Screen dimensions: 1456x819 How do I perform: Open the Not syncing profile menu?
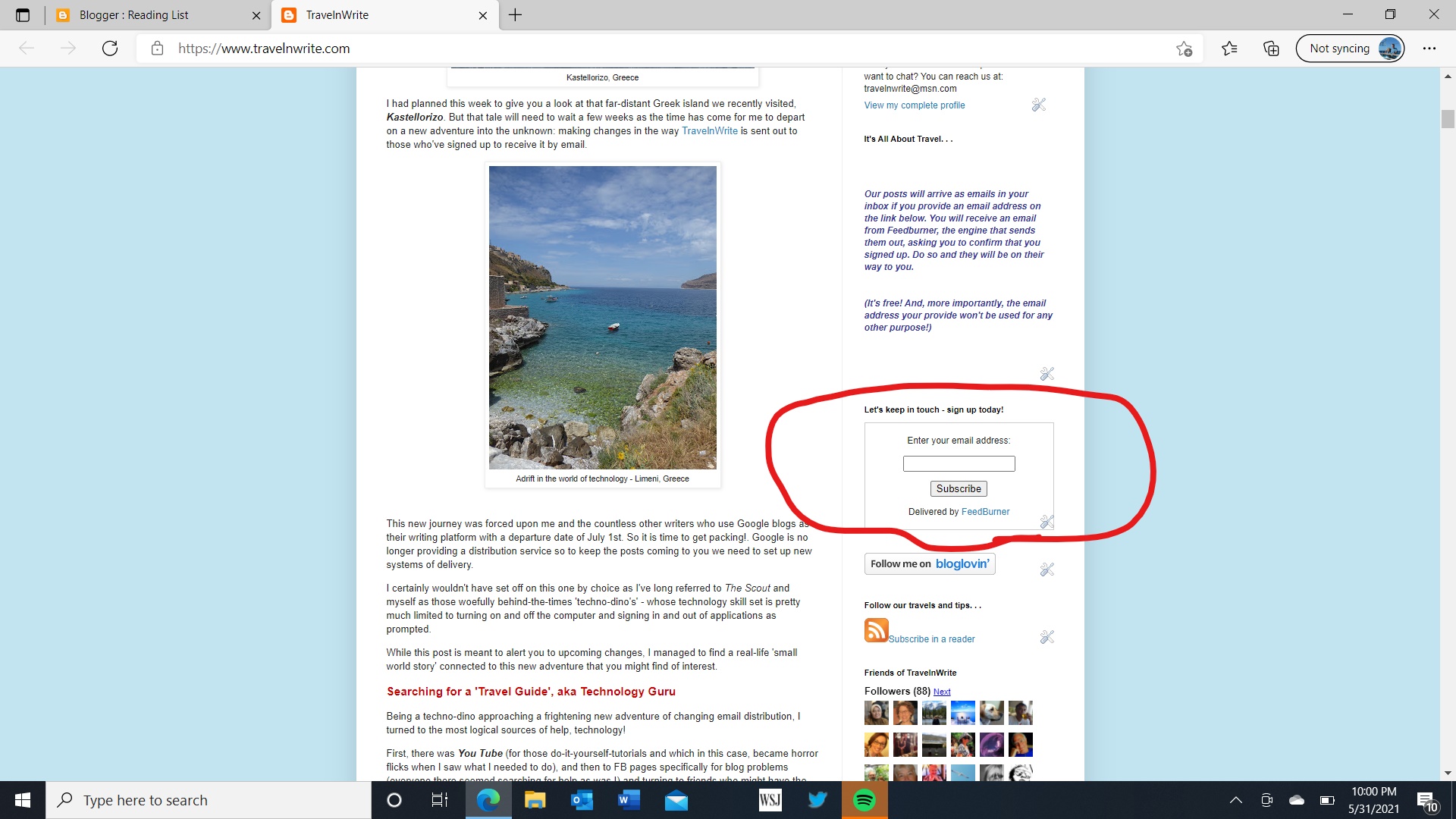(x=1350, y=49)
